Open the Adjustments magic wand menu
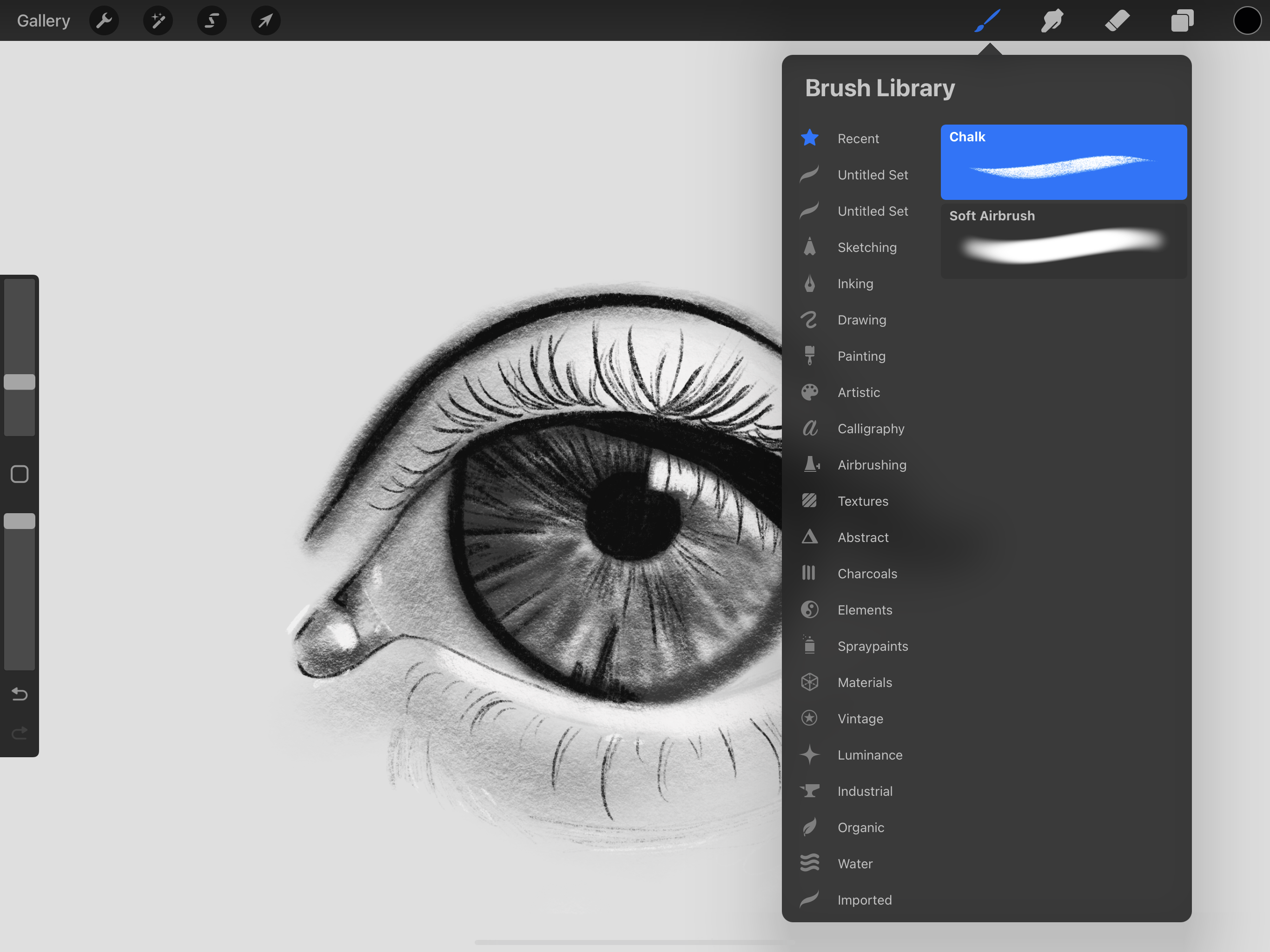Screen dimensions: 1270x952 pyautogui.click(x=158, y=20)
